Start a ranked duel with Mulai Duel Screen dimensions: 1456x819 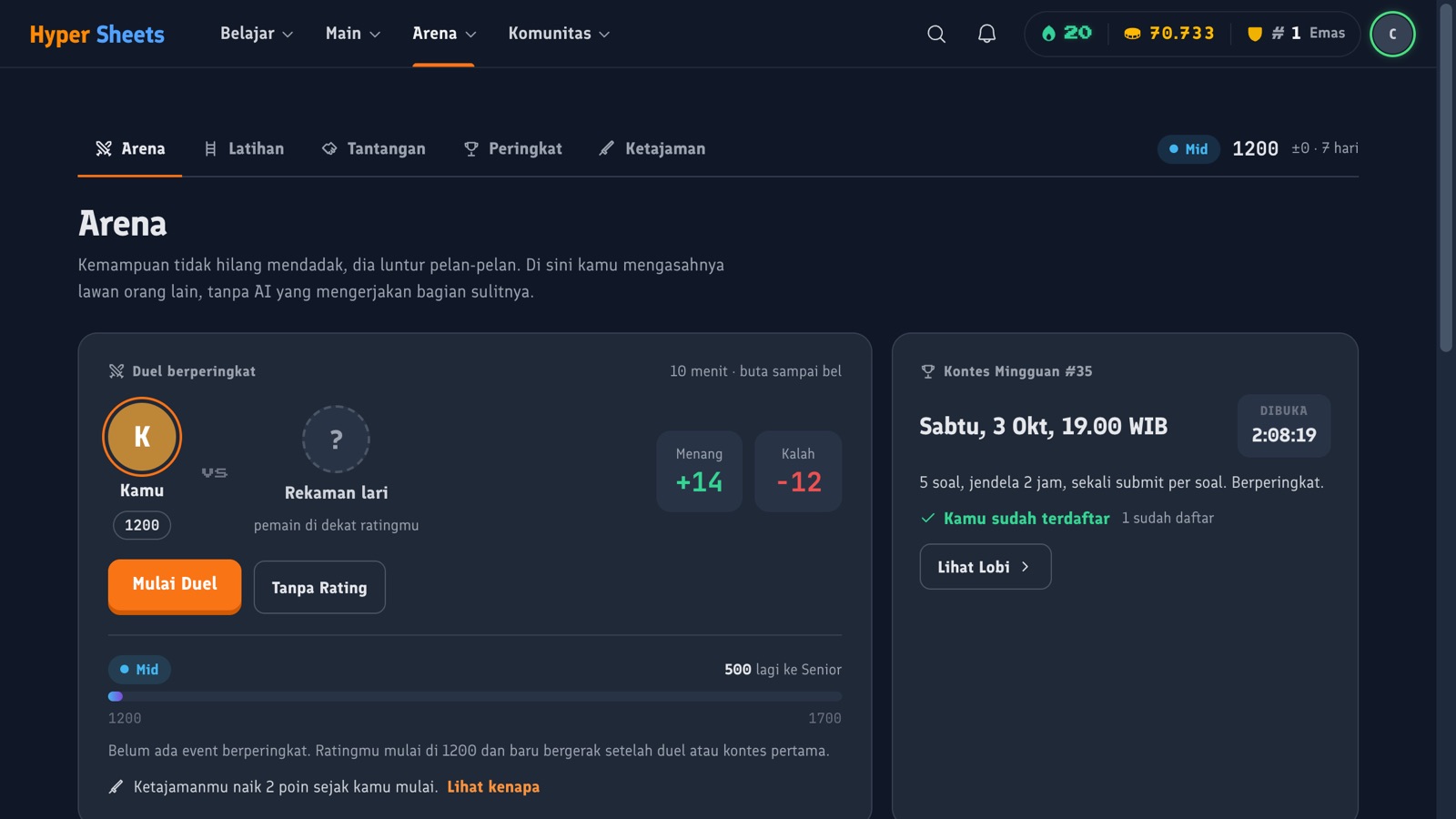175,585
